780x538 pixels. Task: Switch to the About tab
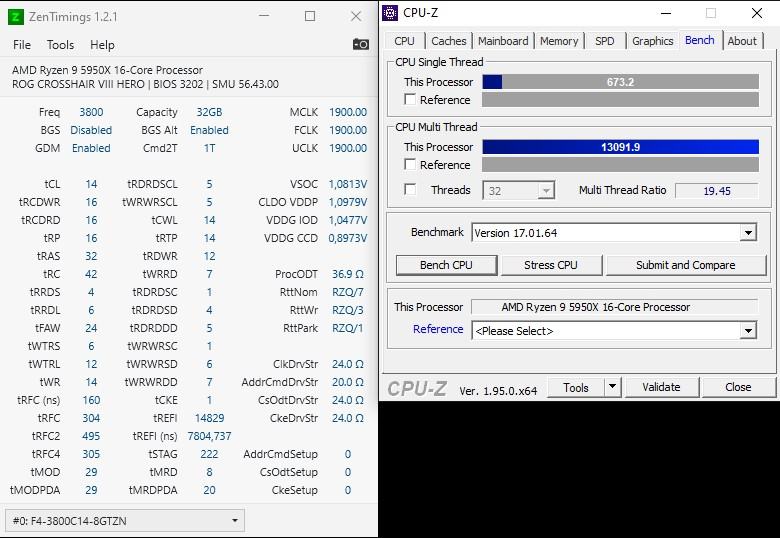click(742, 41)
